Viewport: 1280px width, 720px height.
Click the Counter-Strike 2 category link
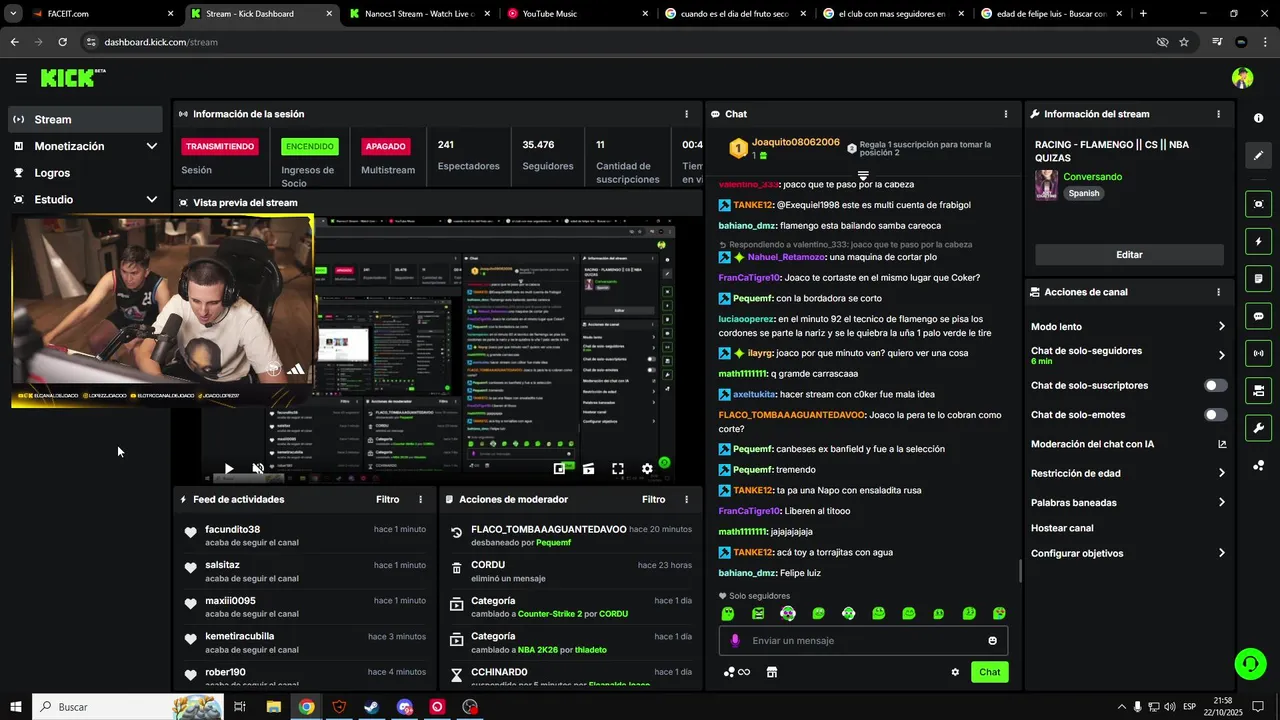click(549, 614)
